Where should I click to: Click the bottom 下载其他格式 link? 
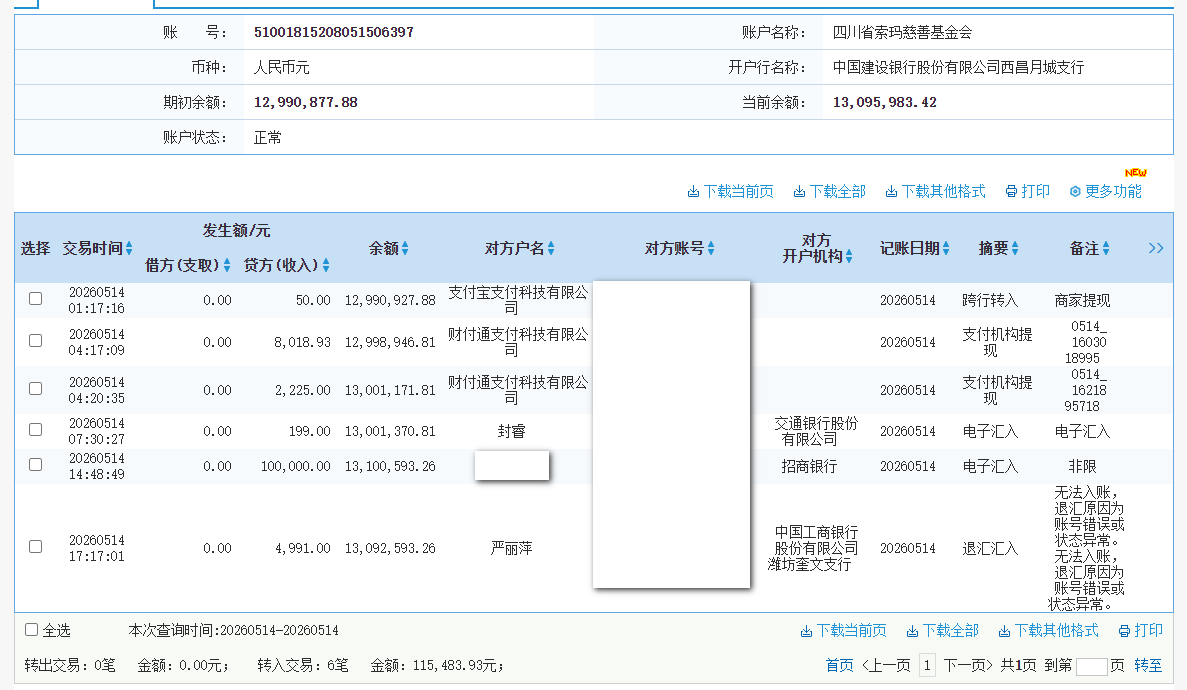point(1048,631)
